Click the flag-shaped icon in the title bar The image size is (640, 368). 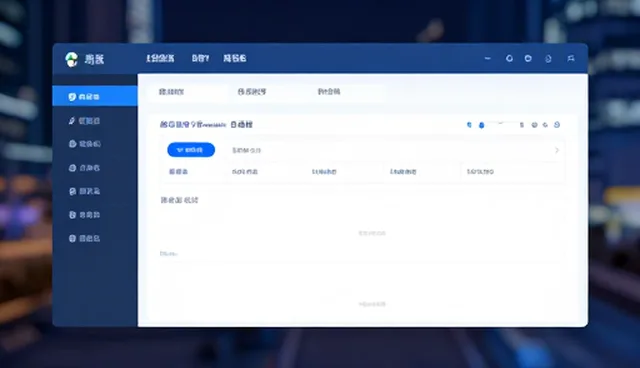tap(571, 58)
